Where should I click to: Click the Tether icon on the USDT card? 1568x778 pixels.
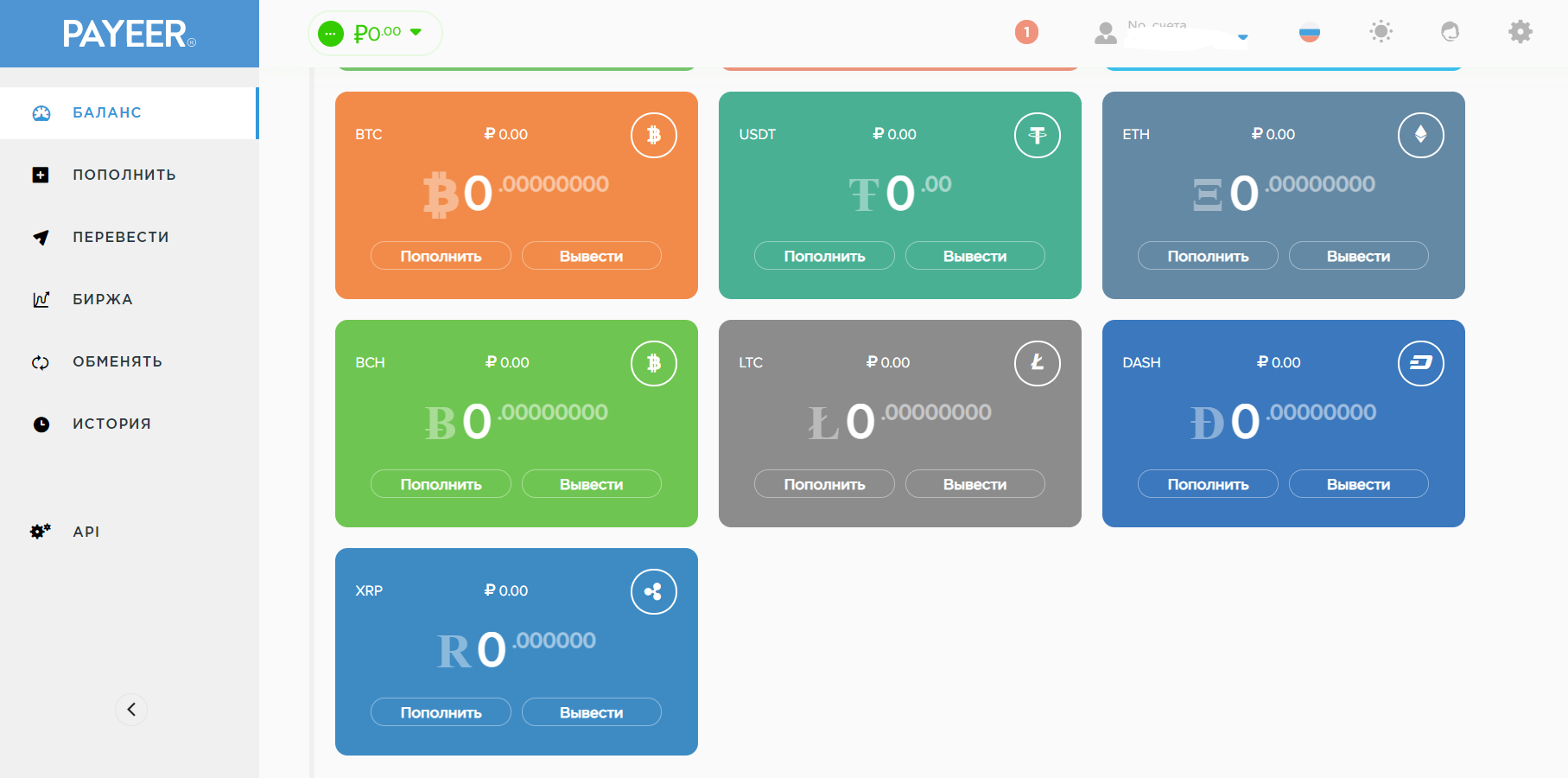[1038, 135]
